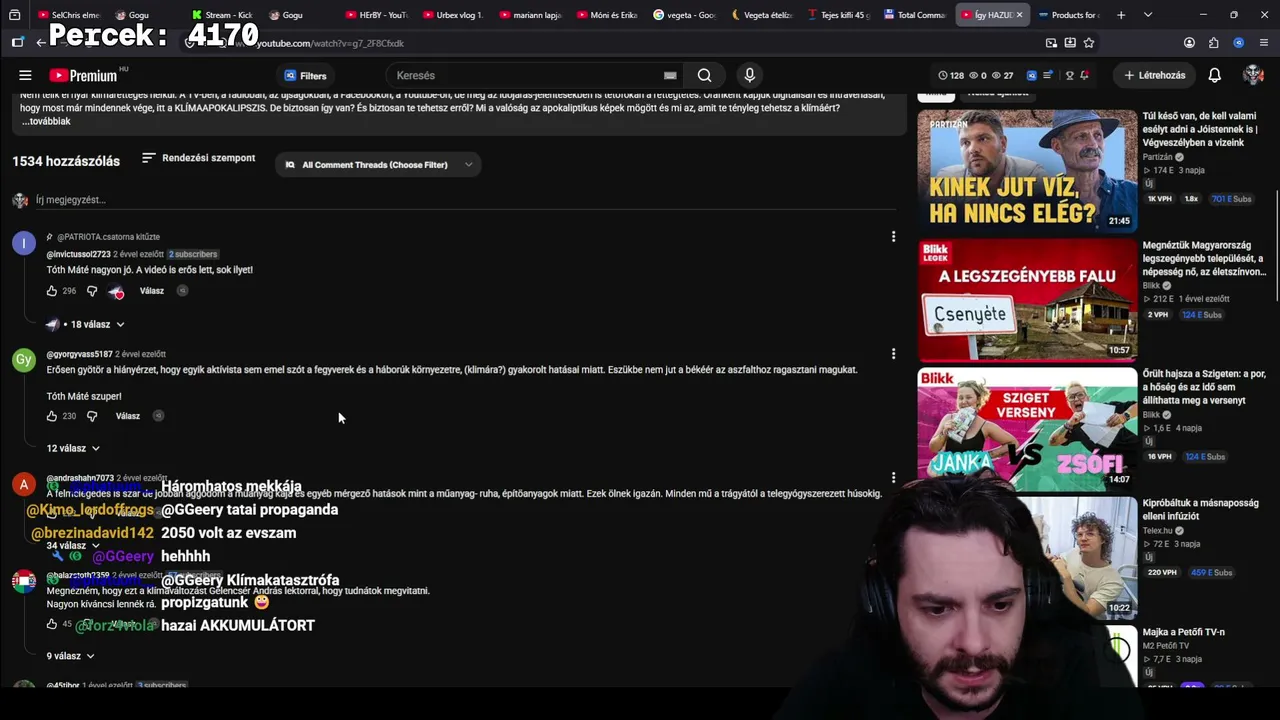The height and width of the screenshot is (720, 1280).
Task: Expand description with ...továbbiak
Action: coord(46,121)
